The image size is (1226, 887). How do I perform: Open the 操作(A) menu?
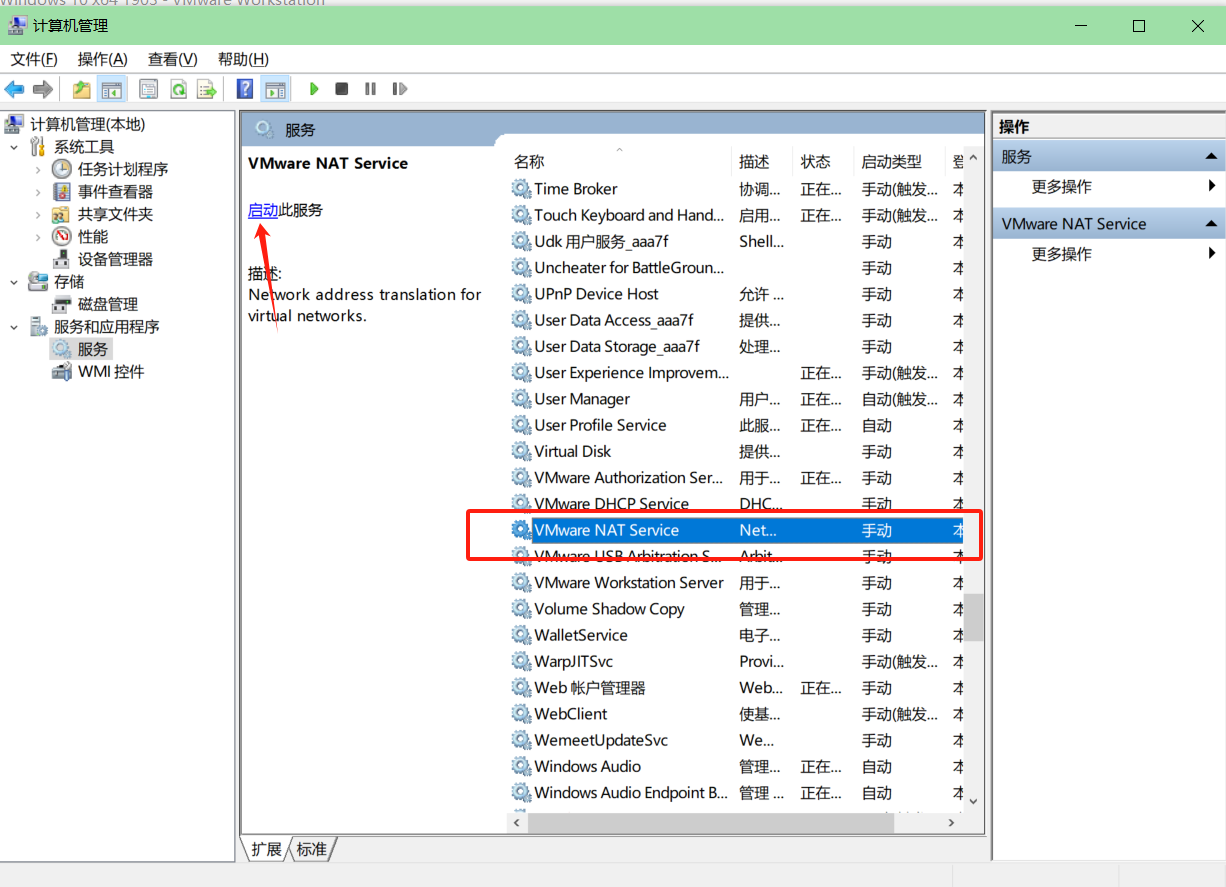pyautogui.click(x=103, y=59)
